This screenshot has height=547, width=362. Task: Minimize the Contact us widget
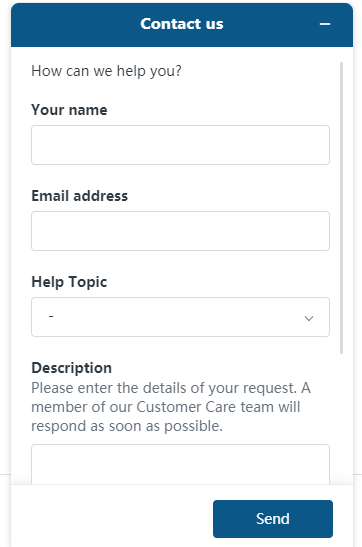tap(325, 24)
